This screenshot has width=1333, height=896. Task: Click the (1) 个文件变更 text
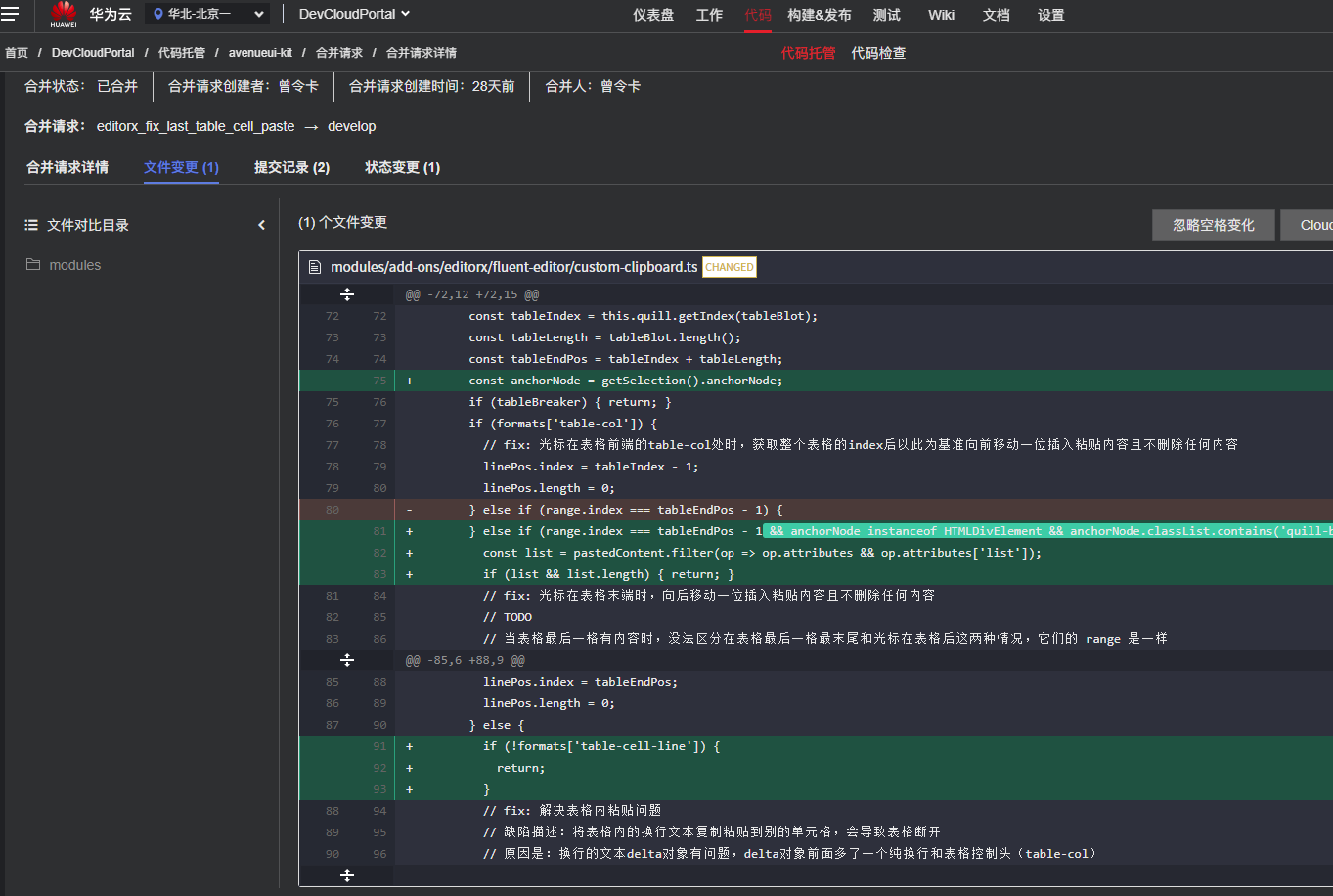(x=342, y=222)
